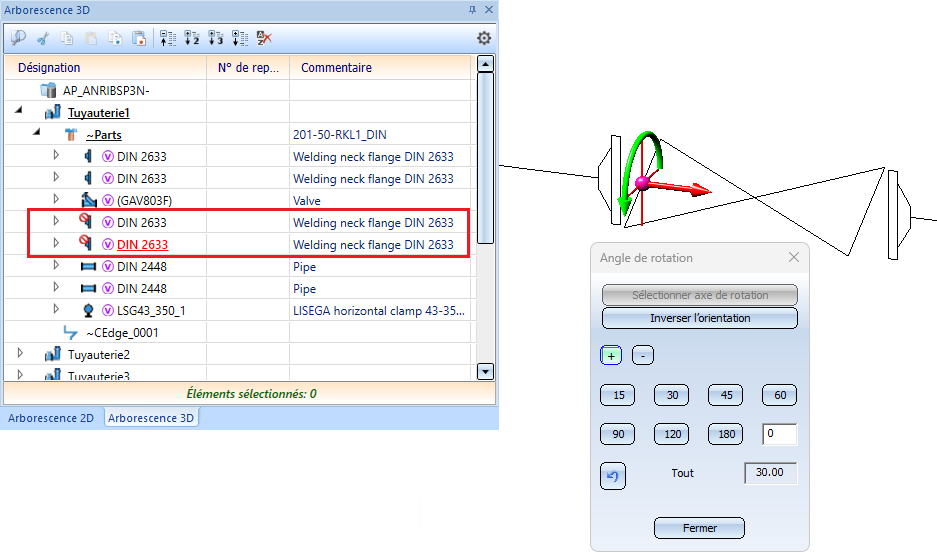Click the copy-with-reference icon with blue dot
The height and width of the screenshot is (552, 937).
point(115,38)
